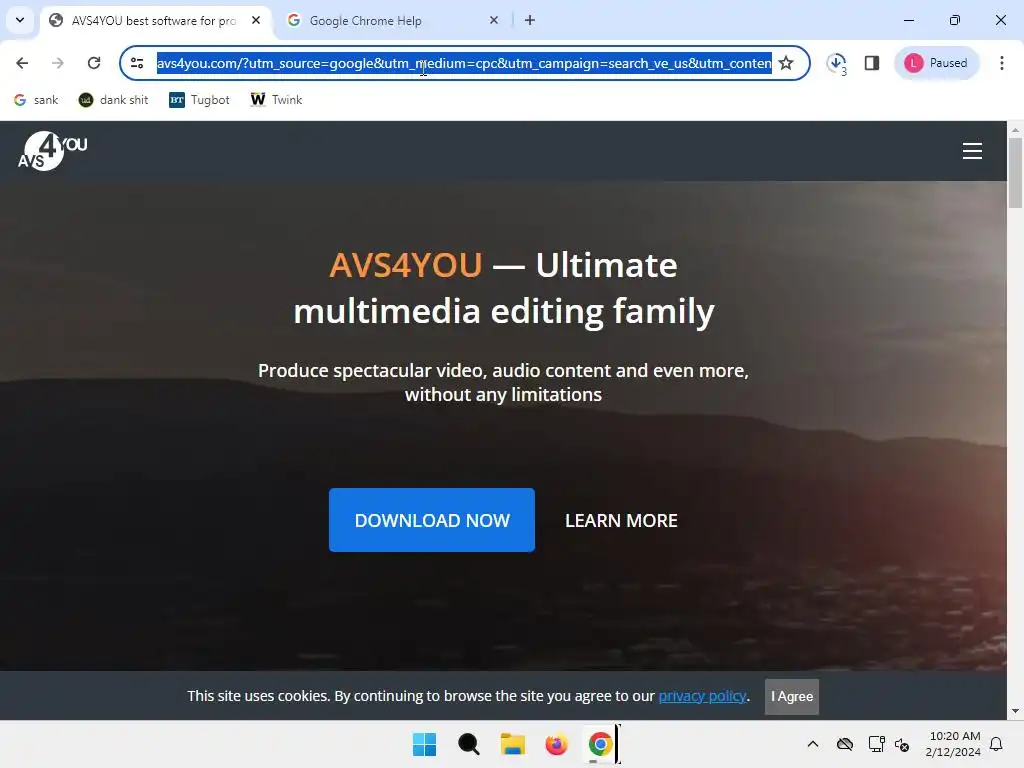Click the scrollbar down arrow

(x=1015, y=711)
